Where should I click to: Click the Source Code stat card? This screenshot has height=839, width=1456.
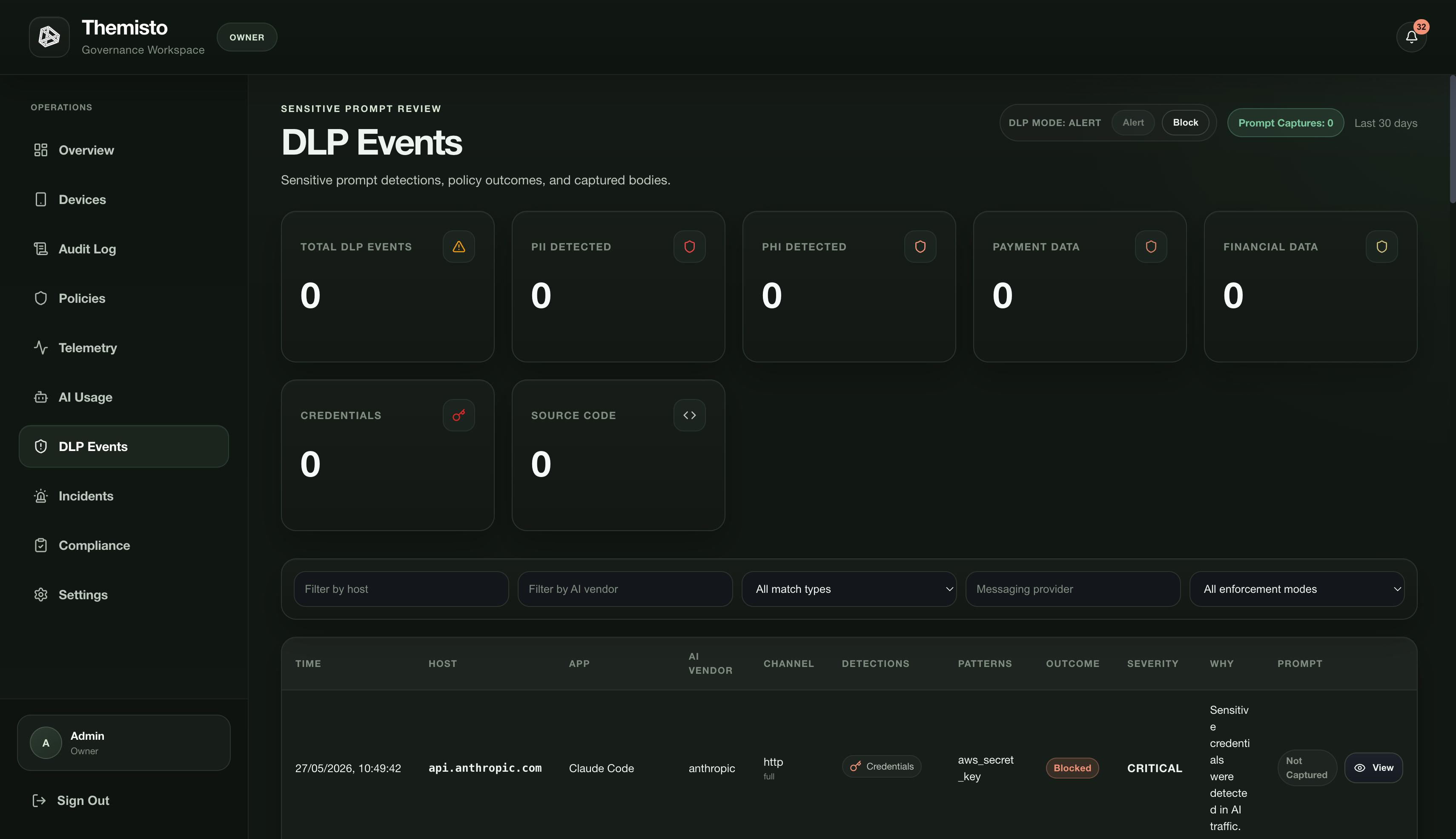point(618,455)
